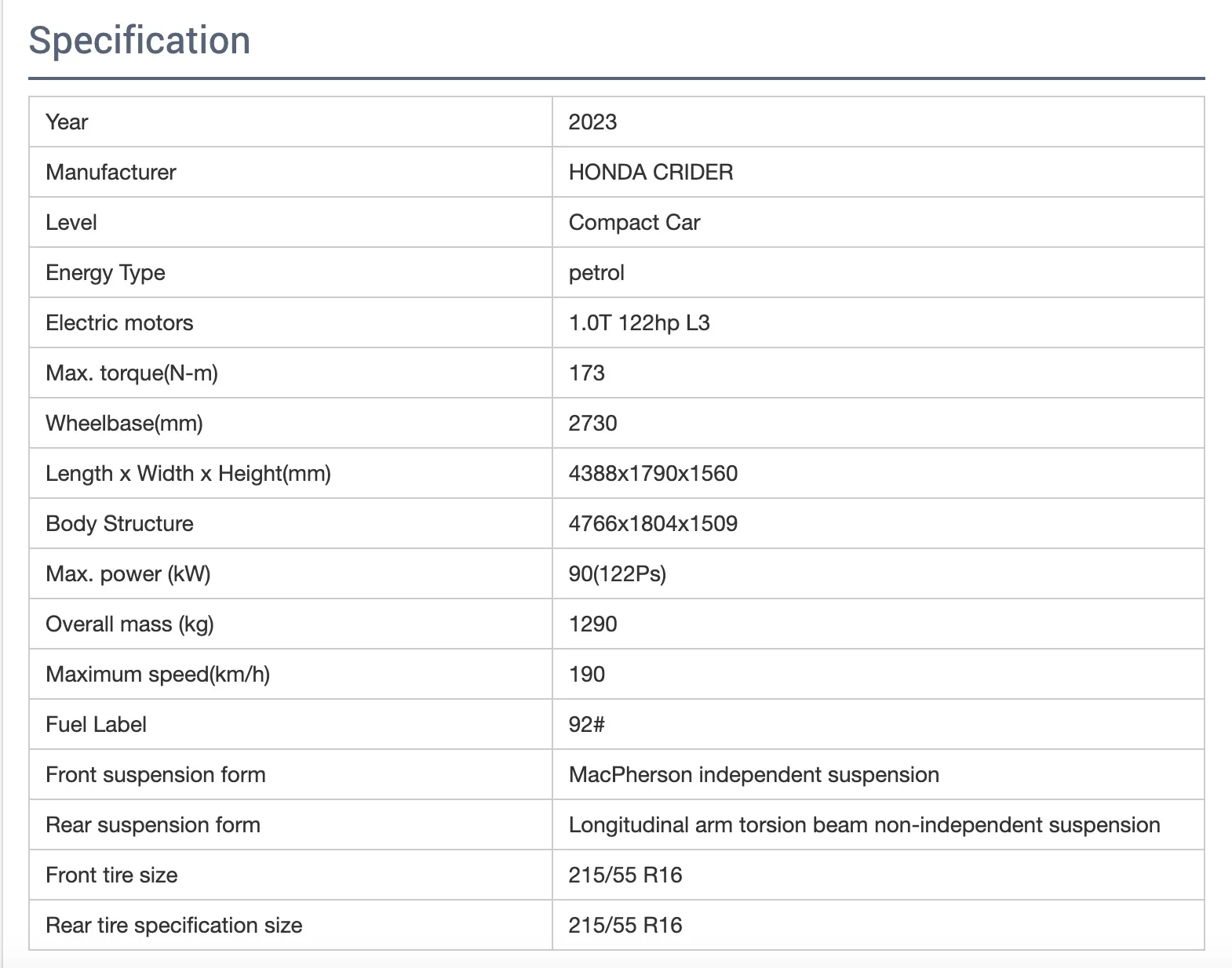The width and height of the screenshot is (1232, 968).
Task: Click the fuel label value 92#
Action: [586, 725]
